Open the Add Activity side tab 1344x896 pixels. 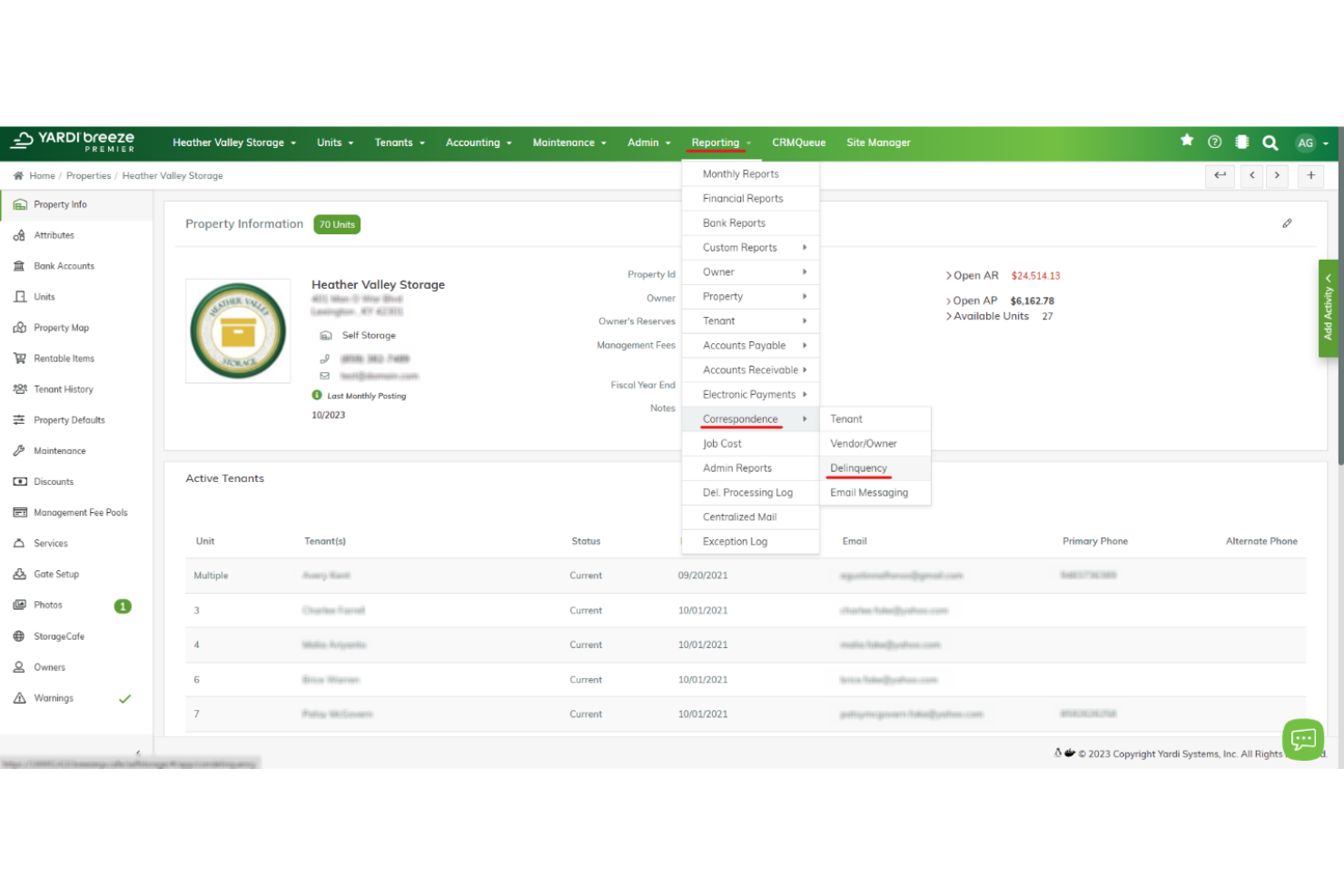(1328, 309)
